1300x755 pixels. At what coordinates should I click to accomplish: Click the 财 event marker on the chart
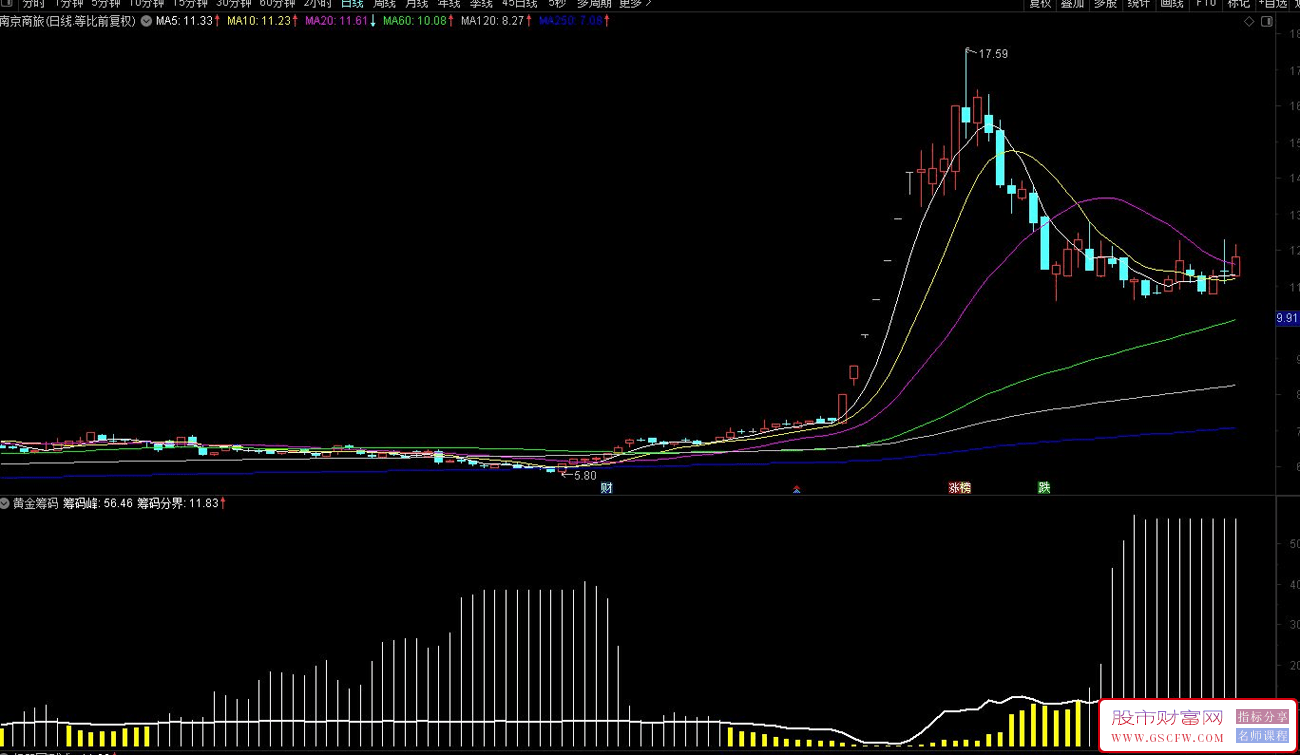tap(606, 488)
